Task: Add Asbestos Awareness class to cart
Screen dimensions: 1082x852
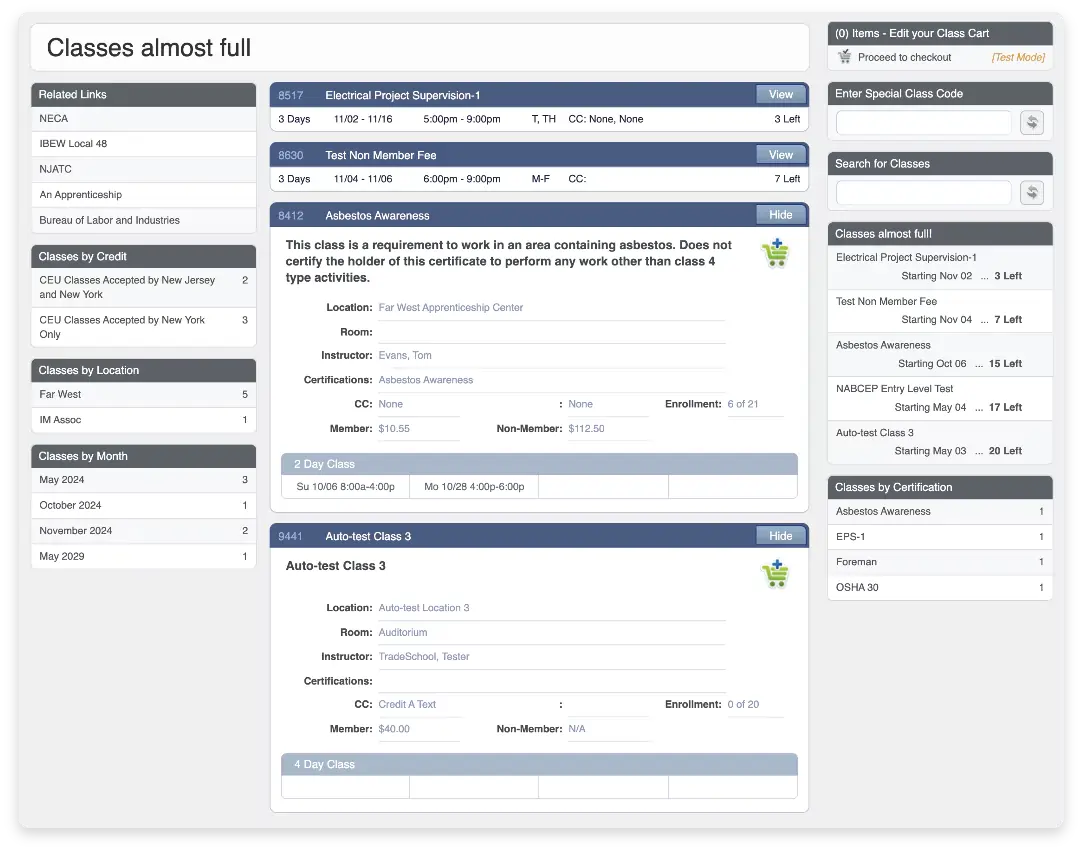Action: coord(774,254)
